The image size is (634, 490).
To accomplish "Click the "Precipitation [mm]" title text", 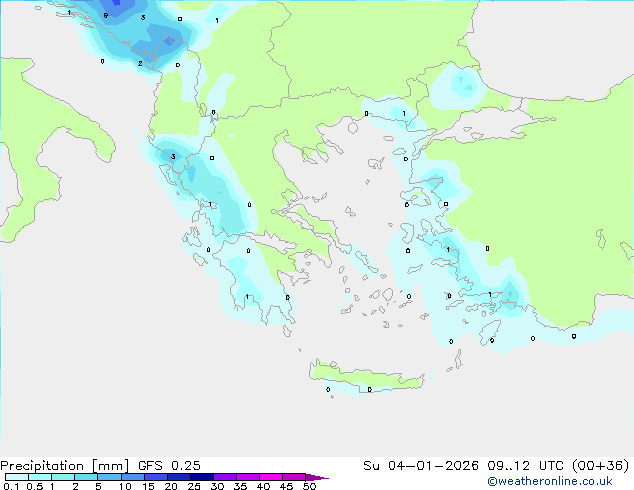I will [65, 466].
